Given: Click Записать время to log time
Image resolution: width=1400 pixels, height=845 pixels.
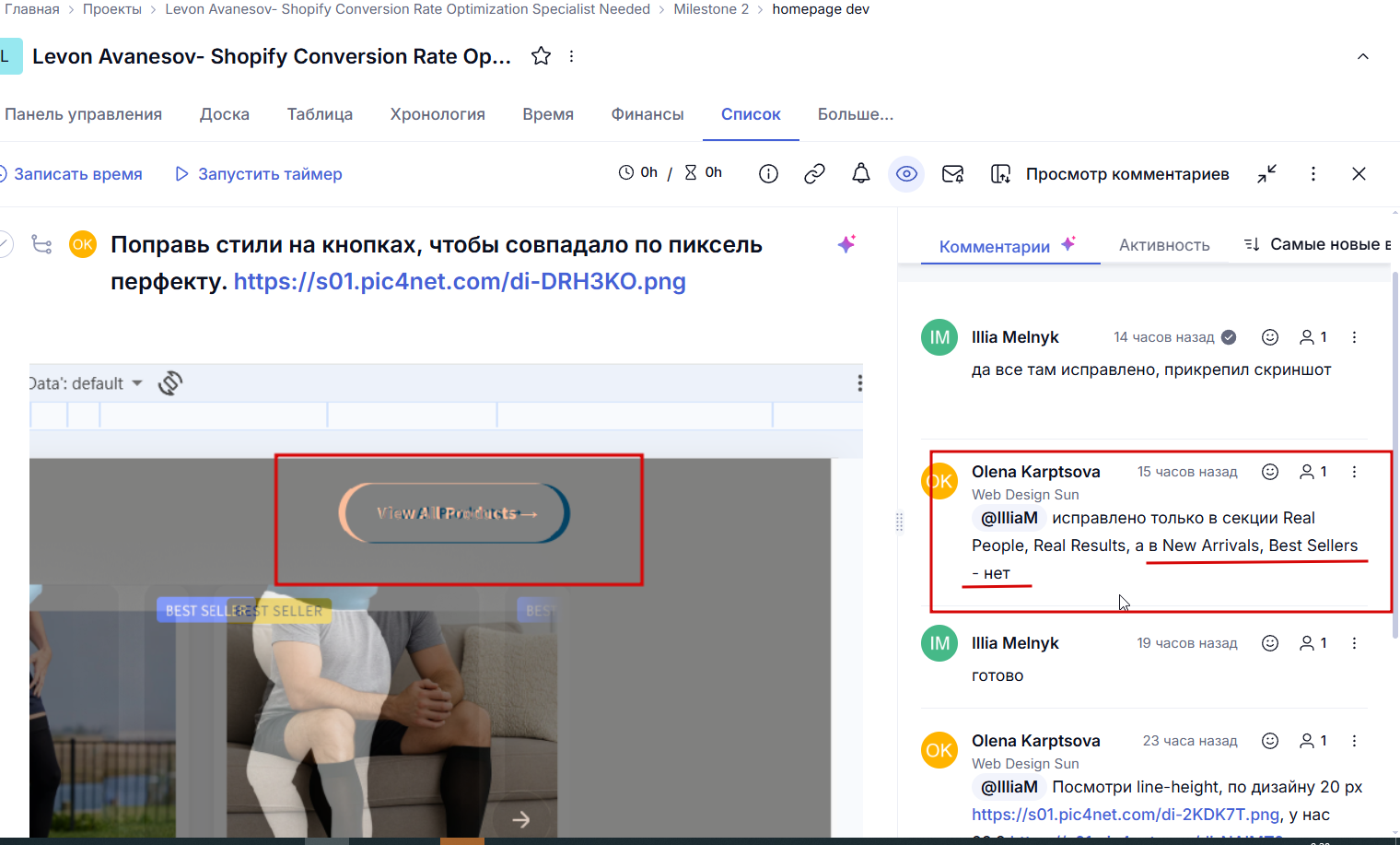Looking at the screenshot, I should click(71, 174).
